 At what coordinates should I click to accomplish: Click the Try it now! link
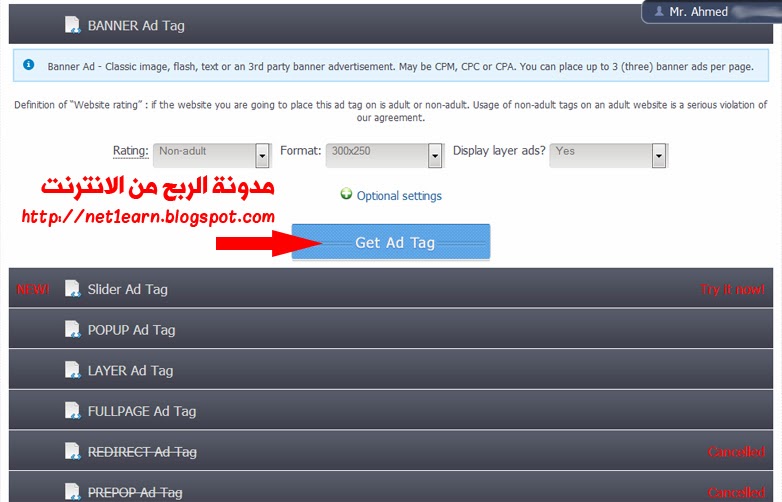point(732,289)
